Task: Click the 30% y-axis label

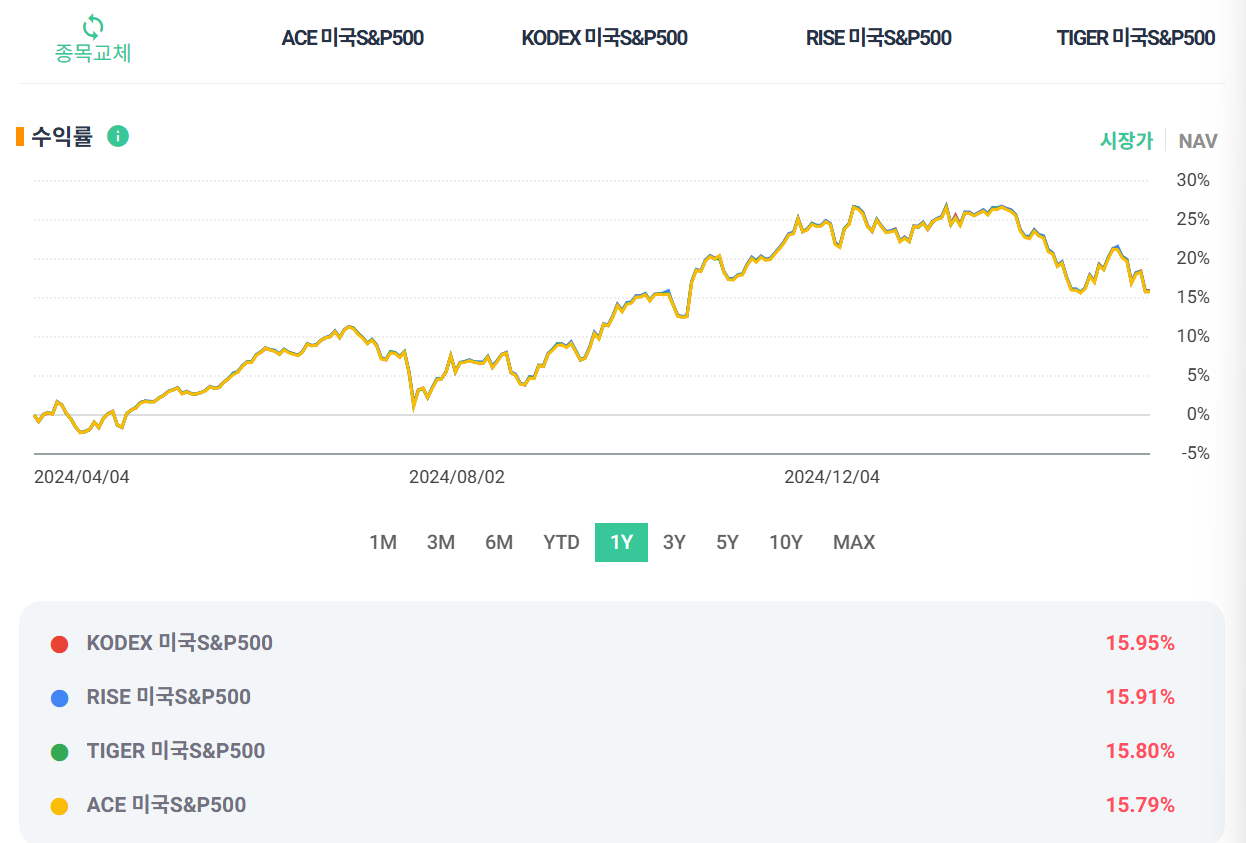Action: point(1193,180)
